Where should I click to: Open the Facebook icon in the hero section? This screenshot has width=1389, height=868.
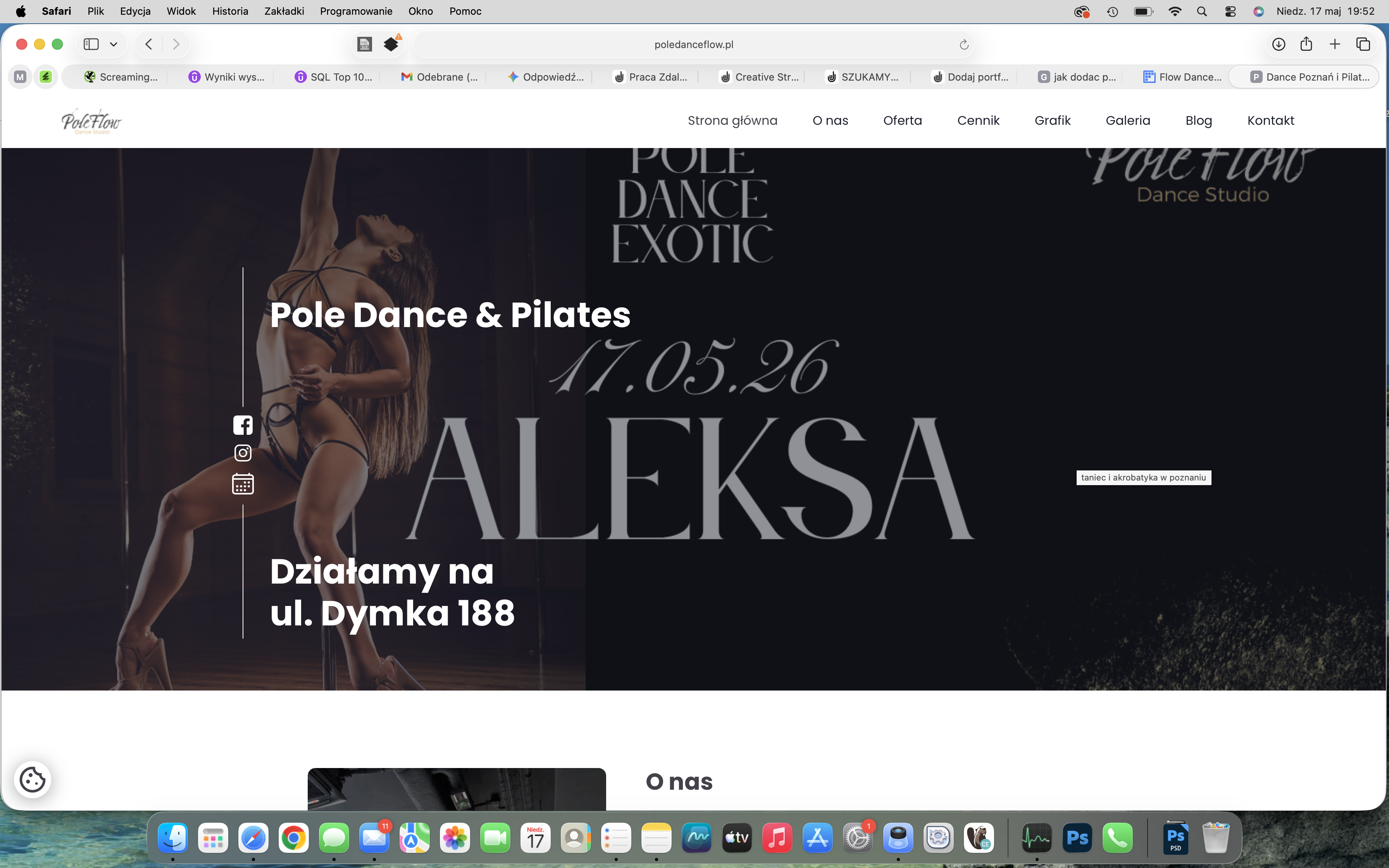click(x=243, y=425)
